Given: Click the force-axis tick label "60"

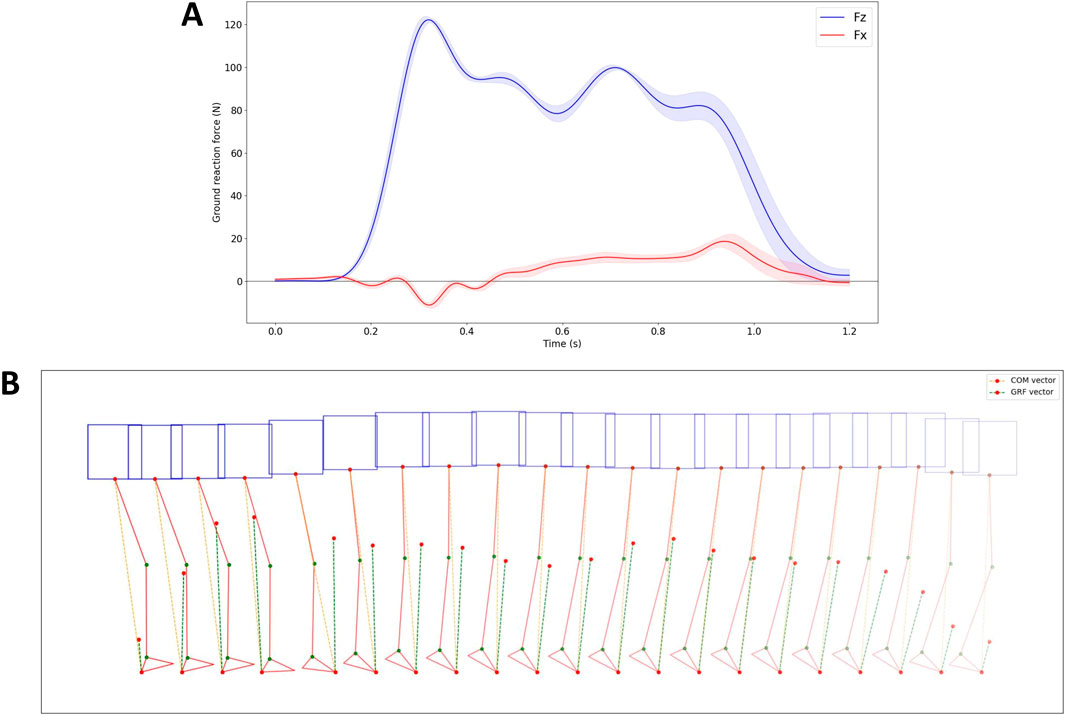Looking at the screenshot, I should (x=236, y=153).
